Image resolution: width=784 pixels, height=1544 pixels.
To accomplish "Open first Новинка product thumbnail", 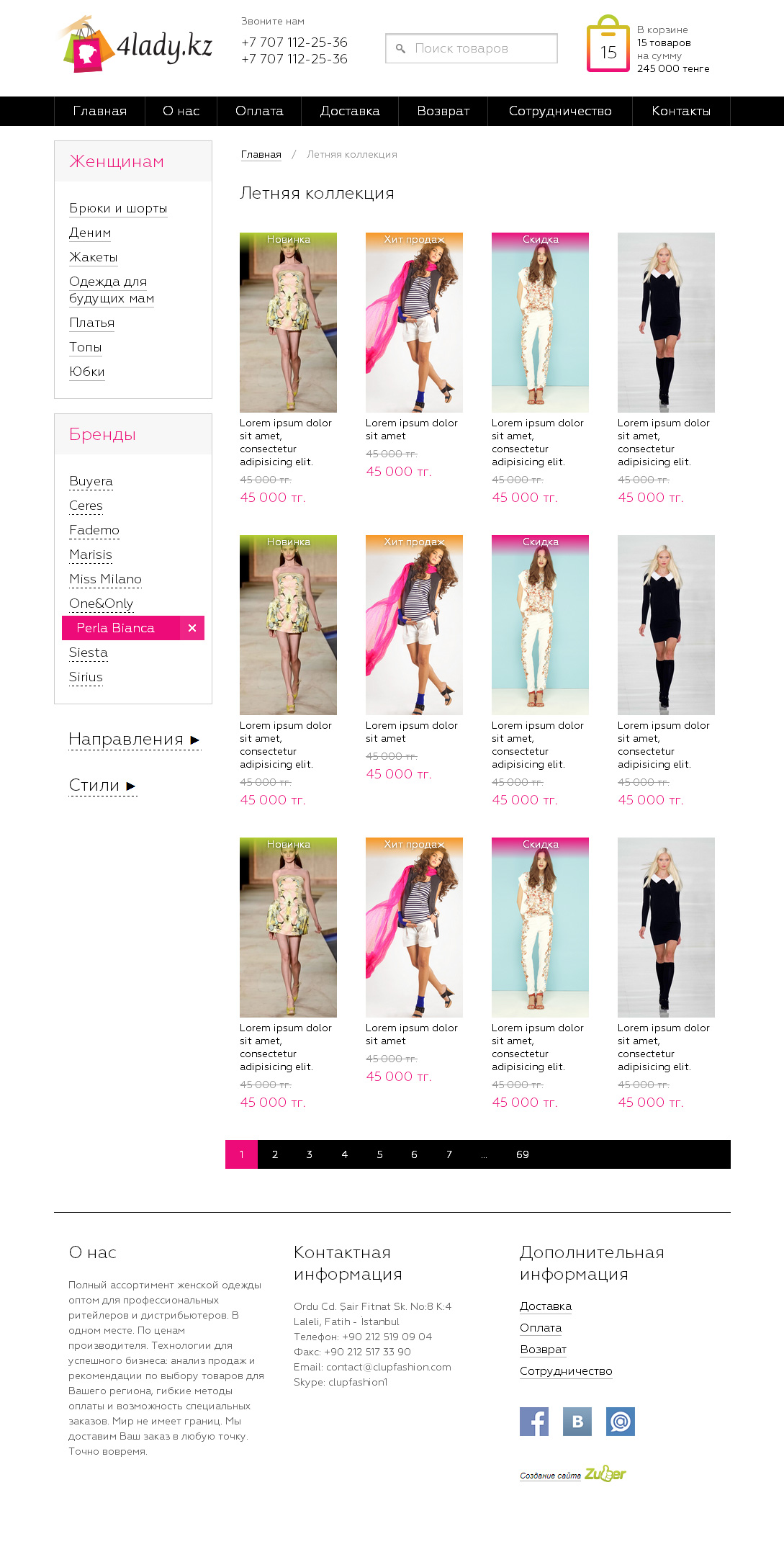I will [288, 322].
